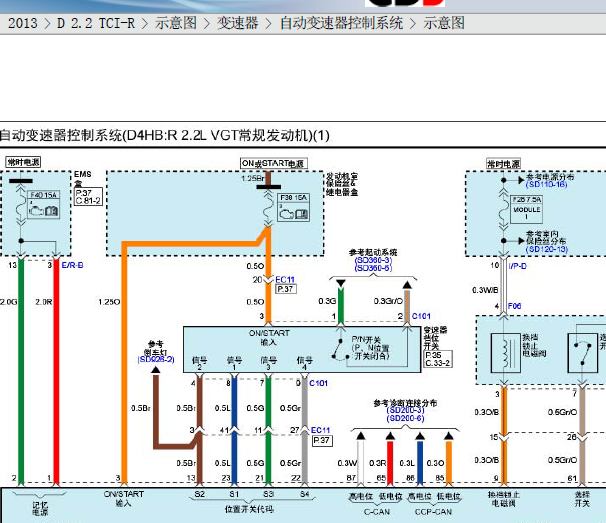Screen dimensions: 606x523
Task: Click the E/R-B connector label
Action: click(x=72, y=265)
